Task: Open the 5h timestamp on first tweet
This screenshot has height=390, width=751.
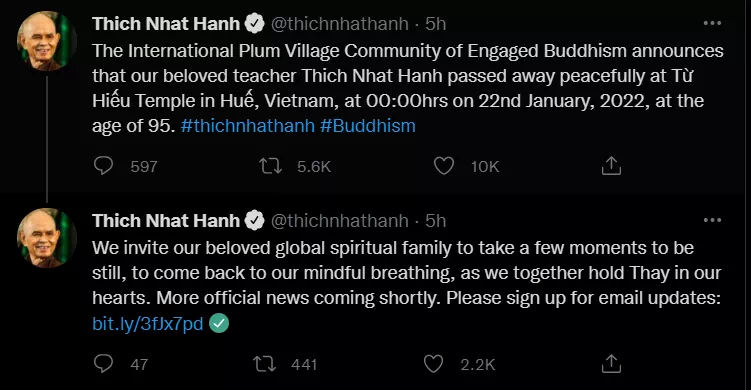Action: tap(435, 23)
